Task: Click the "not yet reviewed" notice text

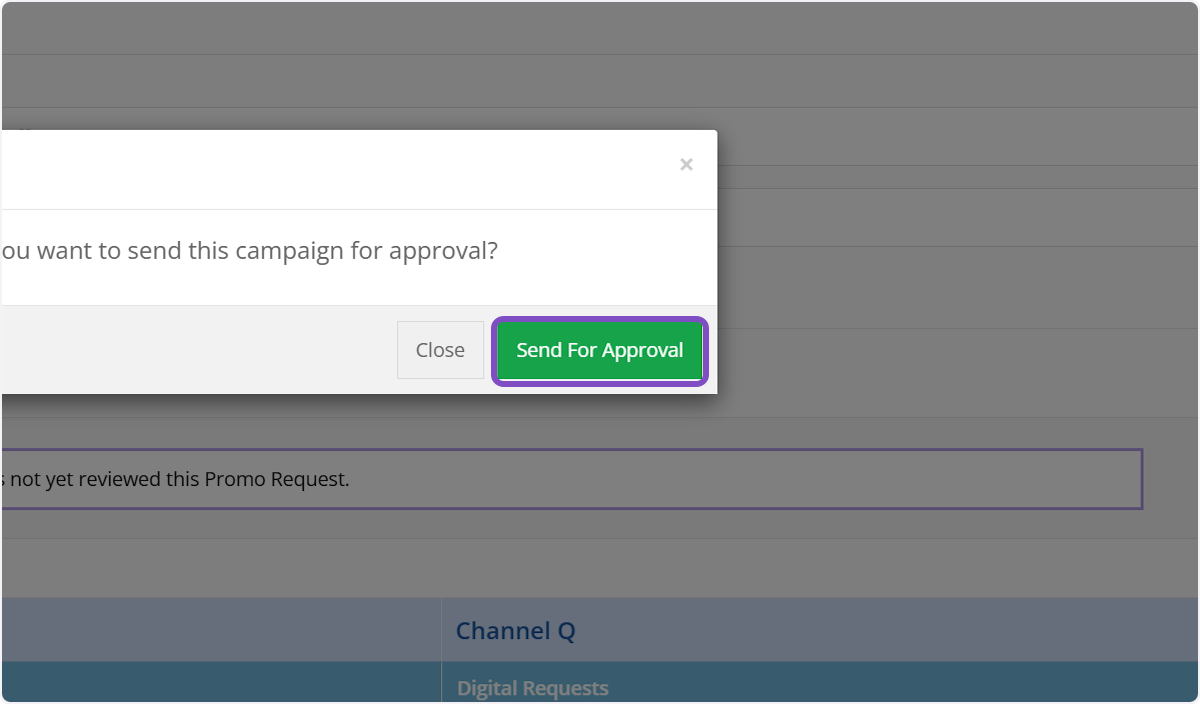Action: (x=100, y=479)
